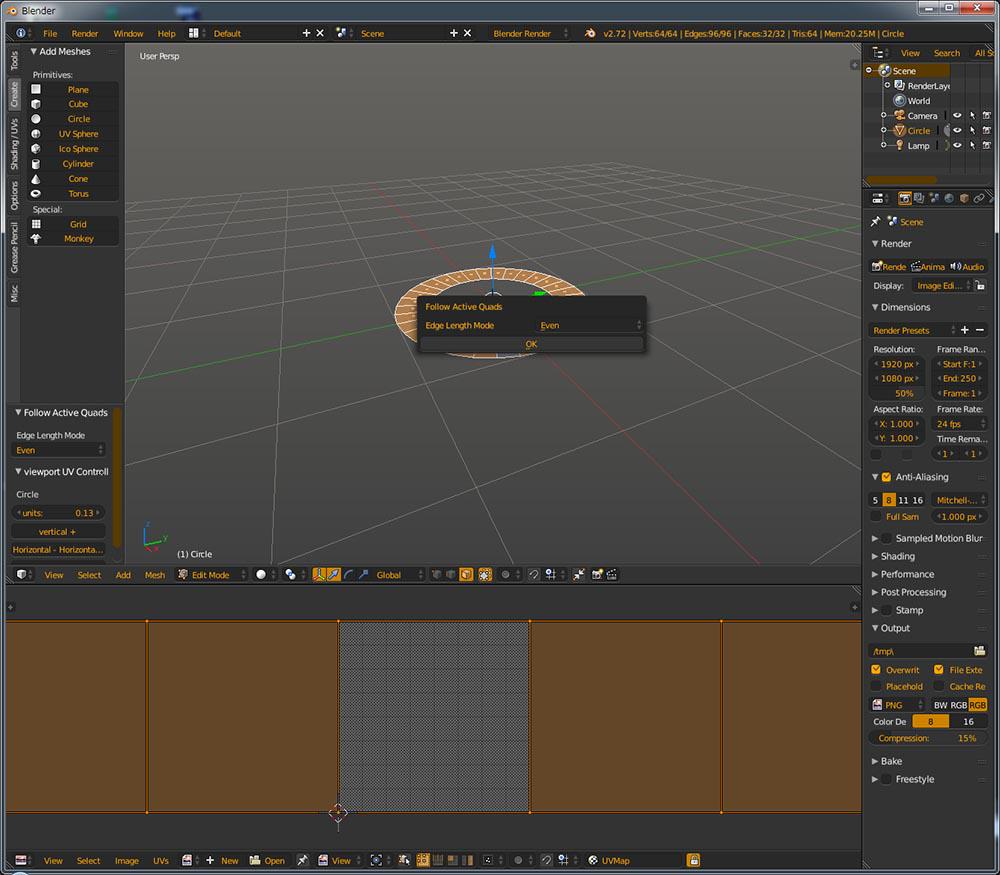The width and height of the screenshot is (1000, 875).
Task: Open the Render Presets dropdown
Action: pyautogui.click(x=913, y=330)
